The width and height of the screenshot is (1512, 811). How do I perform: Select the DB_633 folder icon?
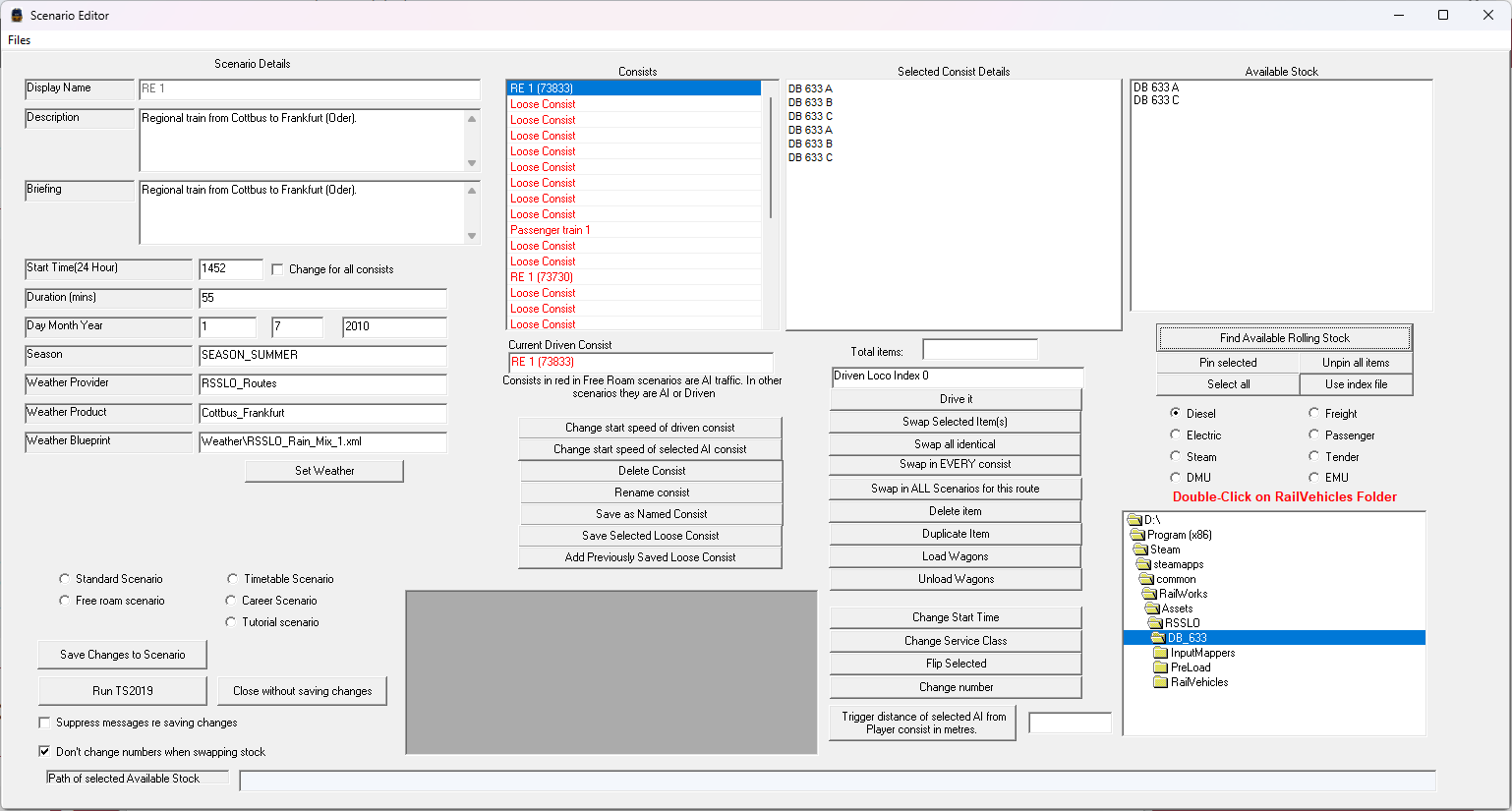click(x=1158, y=638)
